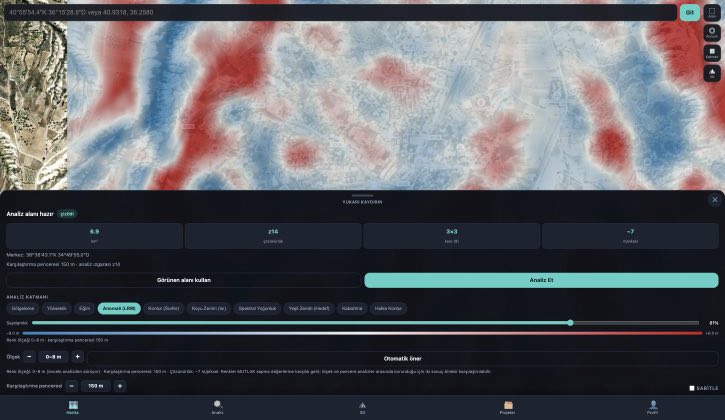Image resolution: width=725 pixels, height=420 pixels.
Task: Select the Gölgeleme analysis layer
Action: pos(23,309)
